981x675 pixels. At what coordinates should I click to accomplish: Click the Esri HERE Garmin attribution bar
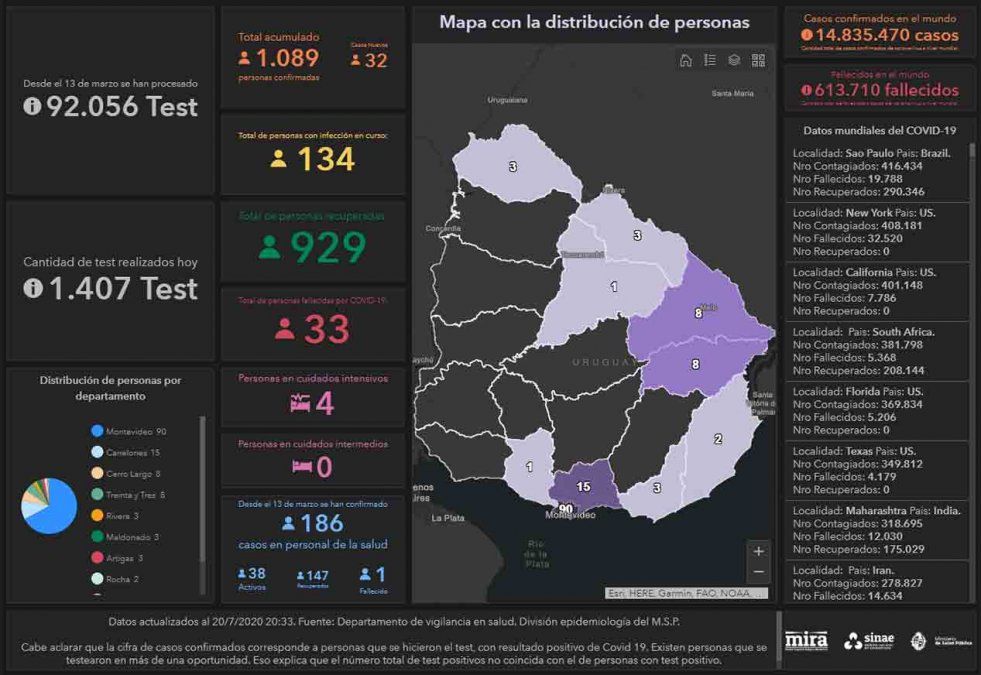click(688, 593)
